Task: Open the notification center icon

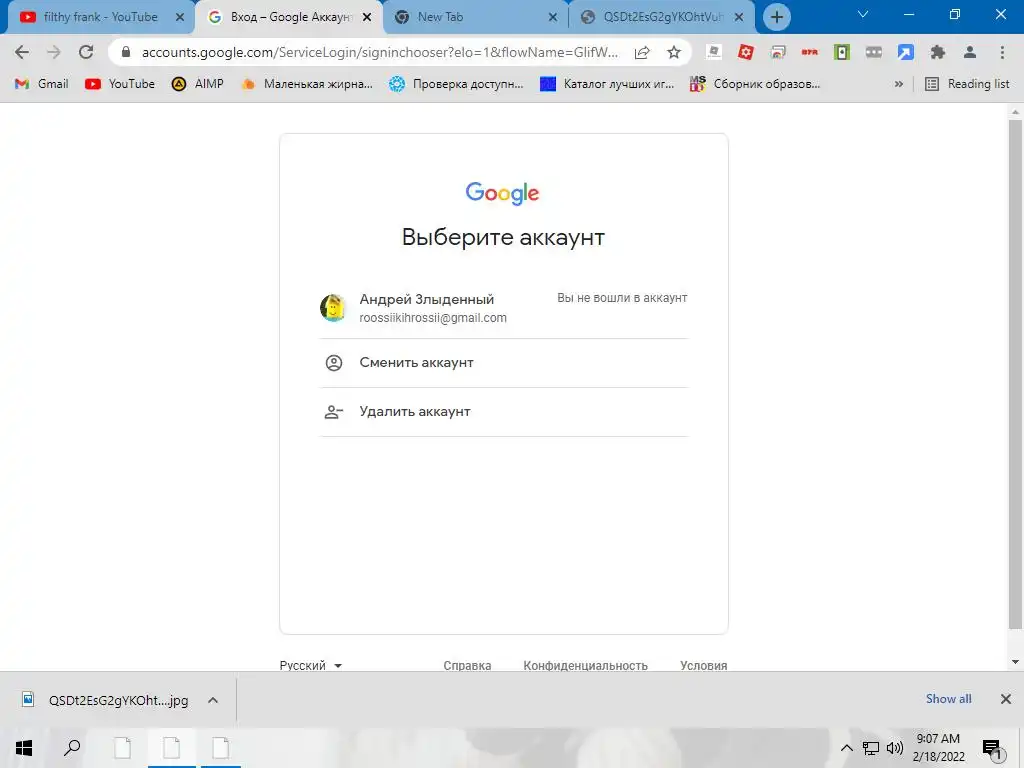Action: pyautogui.click(x=993, y=749)
